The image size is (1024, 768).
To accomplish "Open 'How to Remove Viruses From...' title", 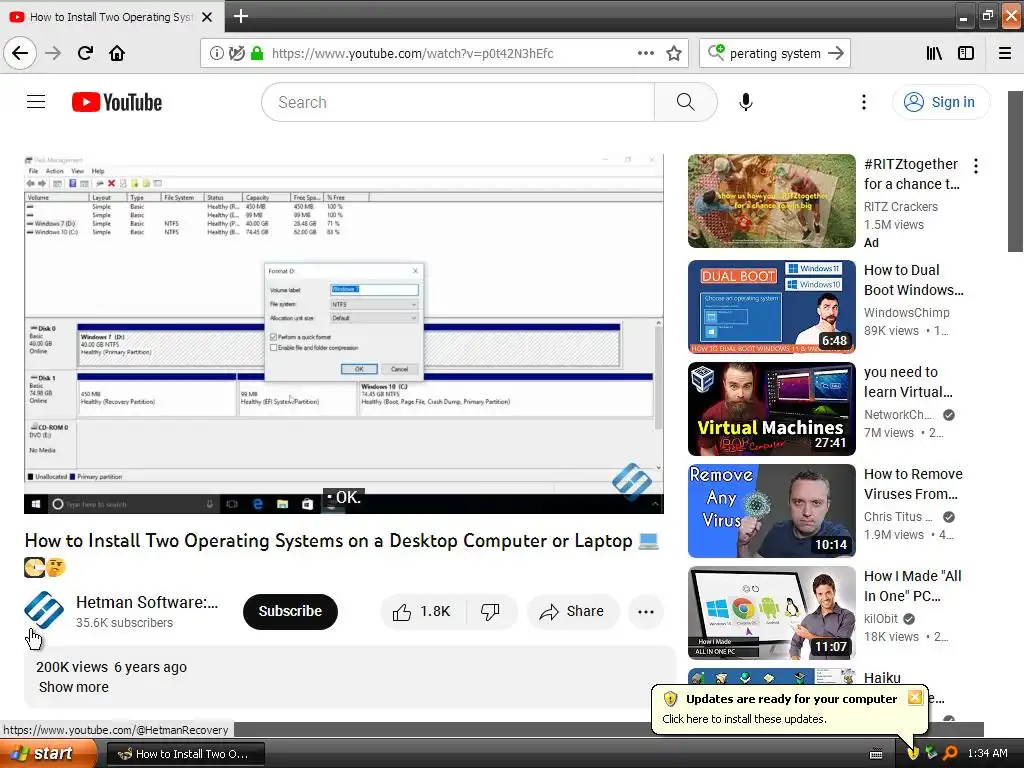I will point(913,484).
